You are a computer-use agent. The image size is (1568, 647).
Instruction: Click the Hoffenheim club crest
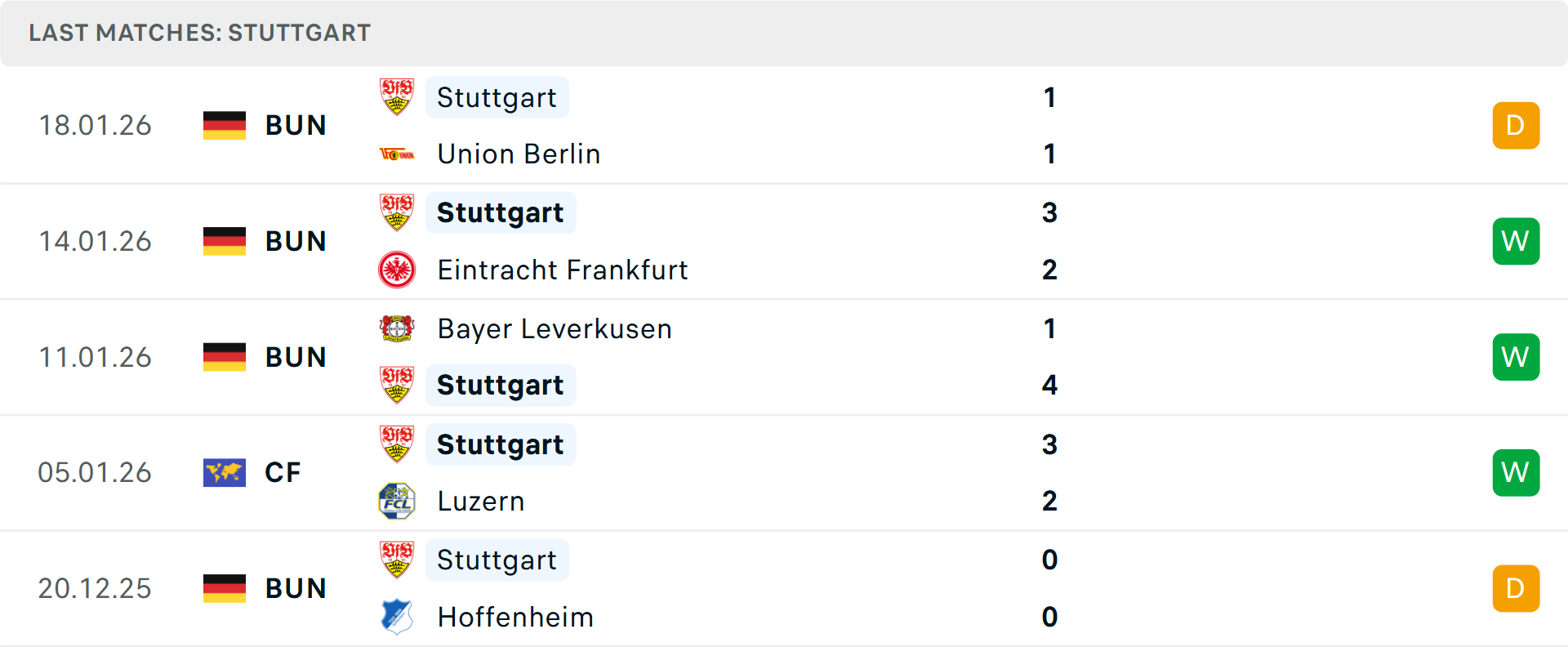click(x=397, y=617)
